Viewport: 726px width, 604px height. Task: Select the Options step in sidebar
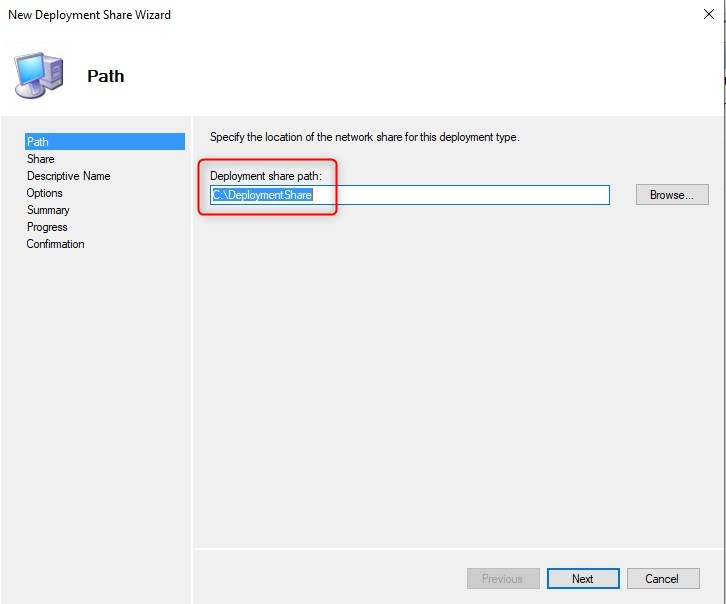tap(44, 193)
